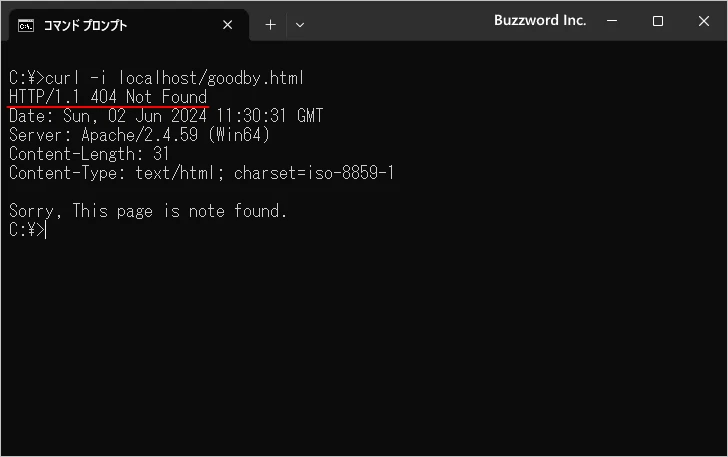The width and height of the screenshot is (728, 457).
Task: Click the Content-Length: 31 header line
Action: click(89, 154)
